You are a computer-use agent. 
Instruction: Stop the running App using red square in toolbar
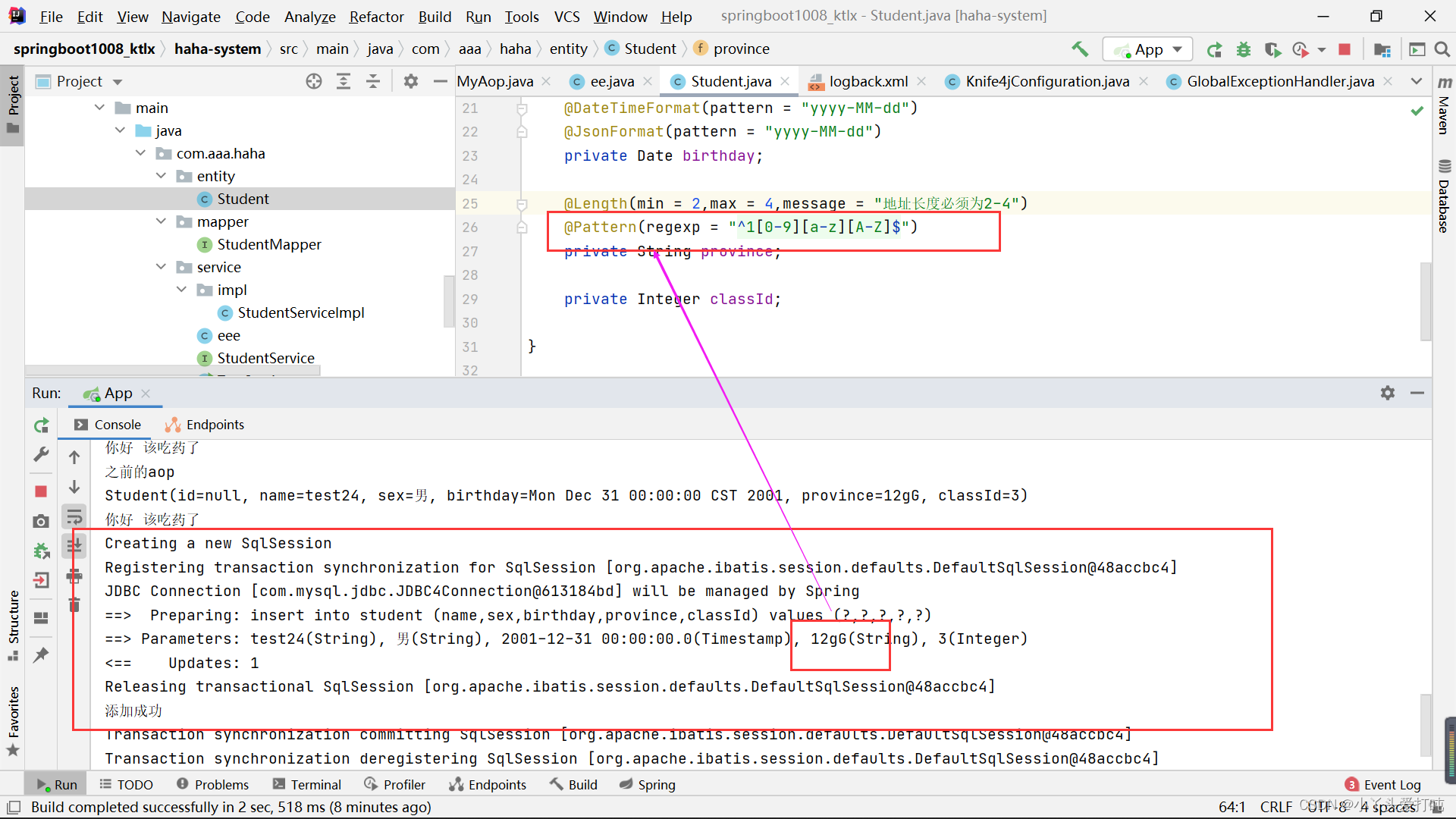coord(1345,49)
